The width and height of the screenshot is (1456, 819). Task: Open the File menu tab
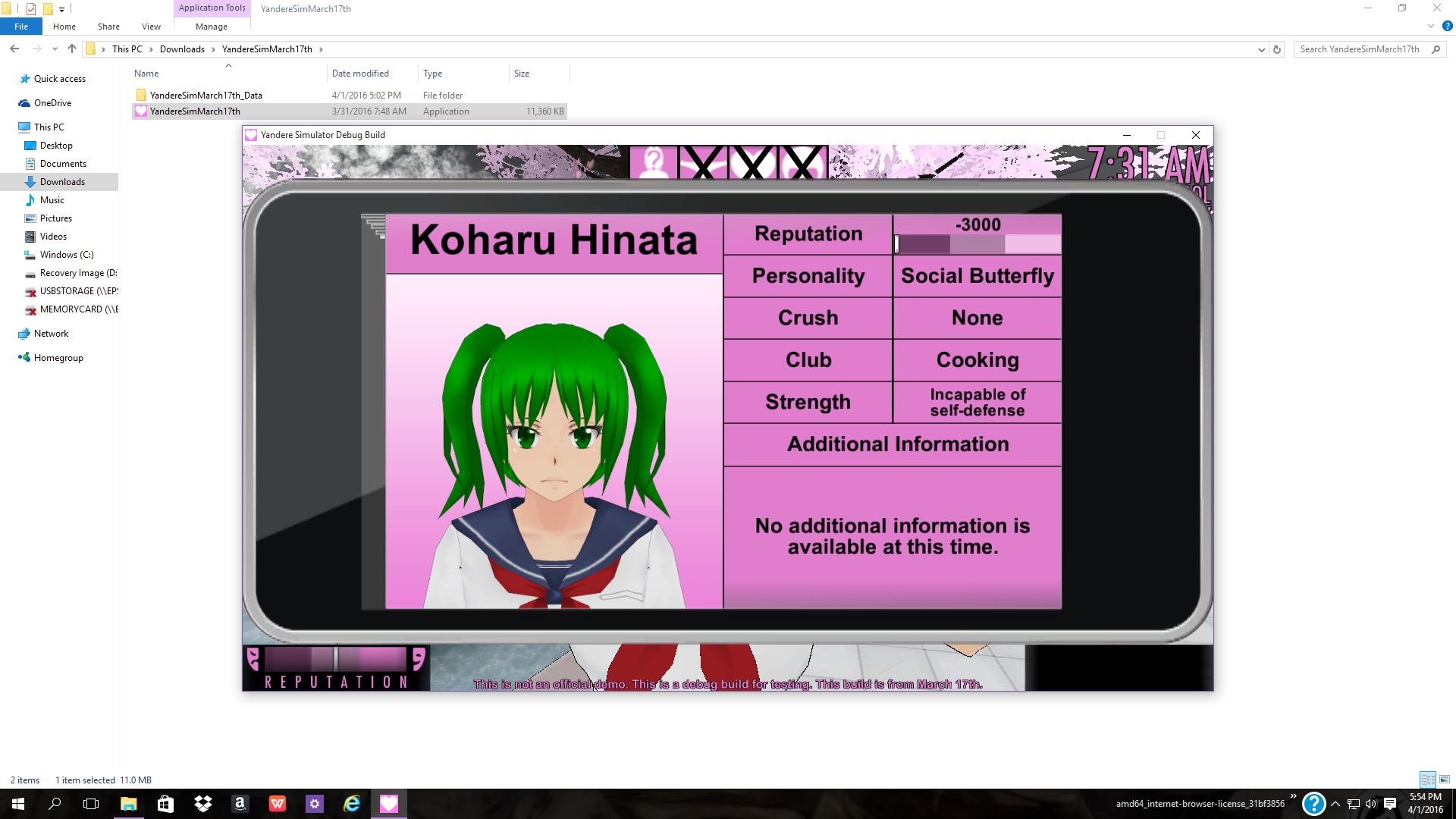coord(21,27)
